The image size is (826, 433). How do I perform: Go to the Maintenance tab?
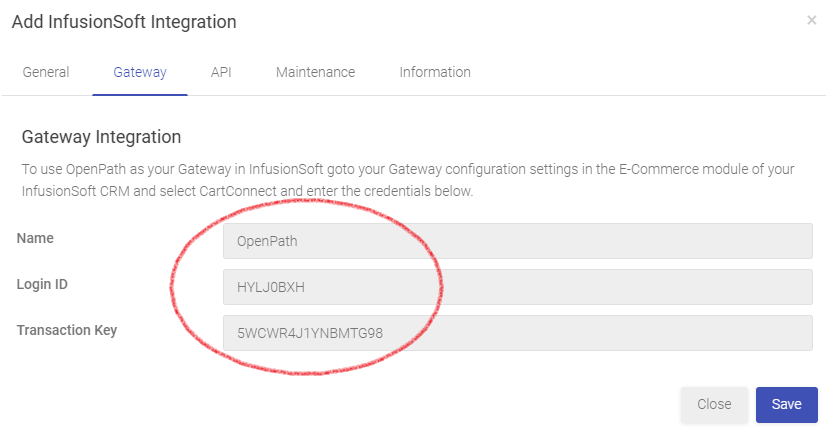click(x=316, y=72)
